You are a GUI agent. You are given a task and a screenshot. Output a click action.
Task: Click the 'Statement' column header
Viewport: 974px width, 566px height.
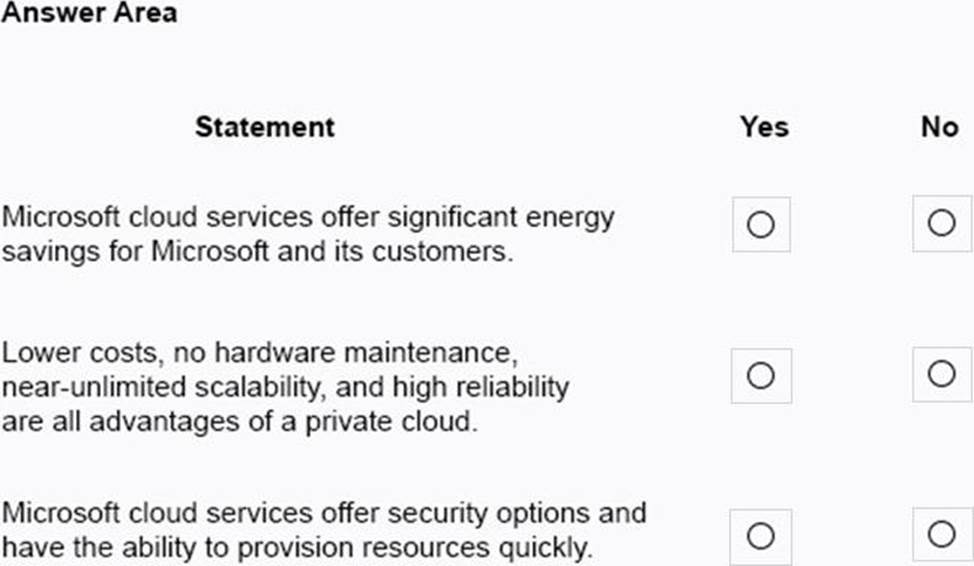point(264,127)
